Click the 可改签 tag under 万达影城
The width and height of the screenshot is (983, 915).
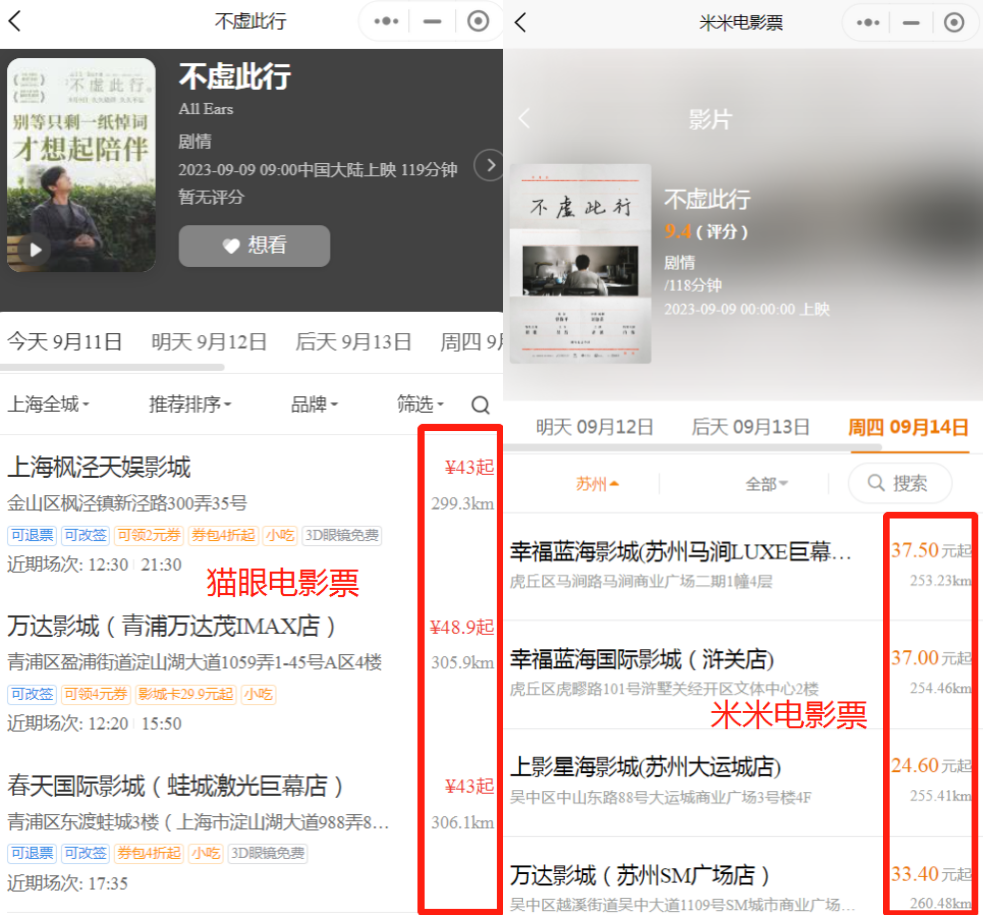click(x=32, y=694)
